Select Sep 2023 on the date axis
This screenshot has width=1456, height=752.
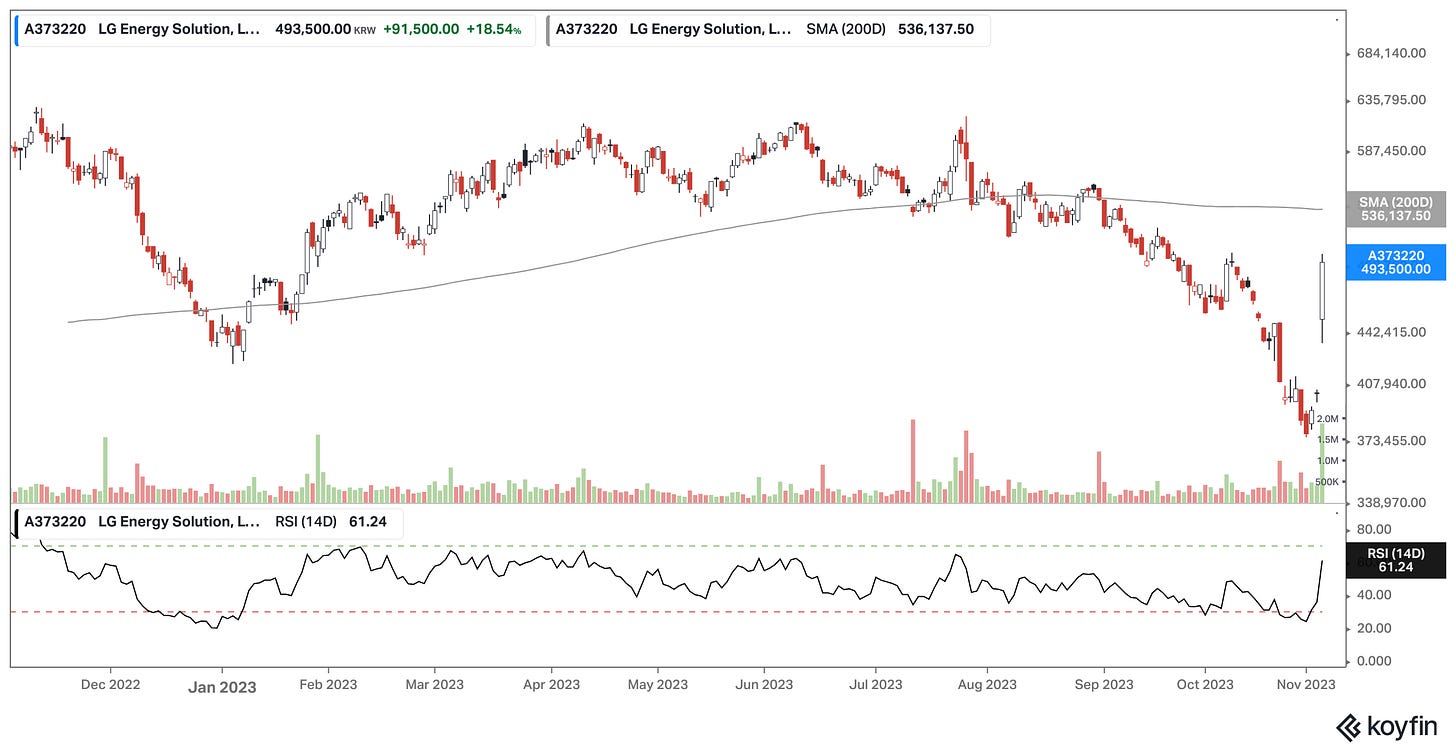click(x=1104, y=685)
